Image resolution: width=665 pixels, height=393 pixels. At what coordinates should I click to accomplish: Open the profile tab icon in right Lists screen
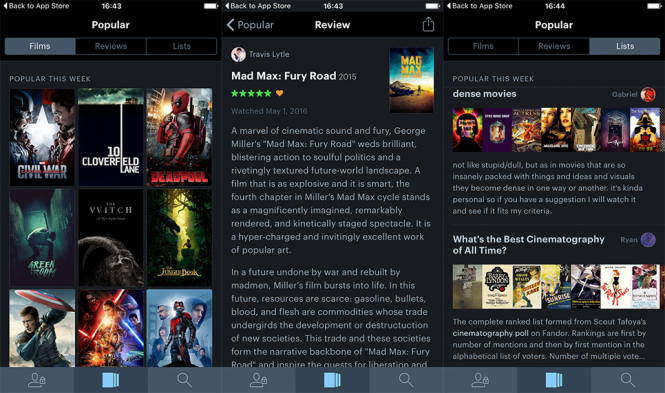[481, 380]
